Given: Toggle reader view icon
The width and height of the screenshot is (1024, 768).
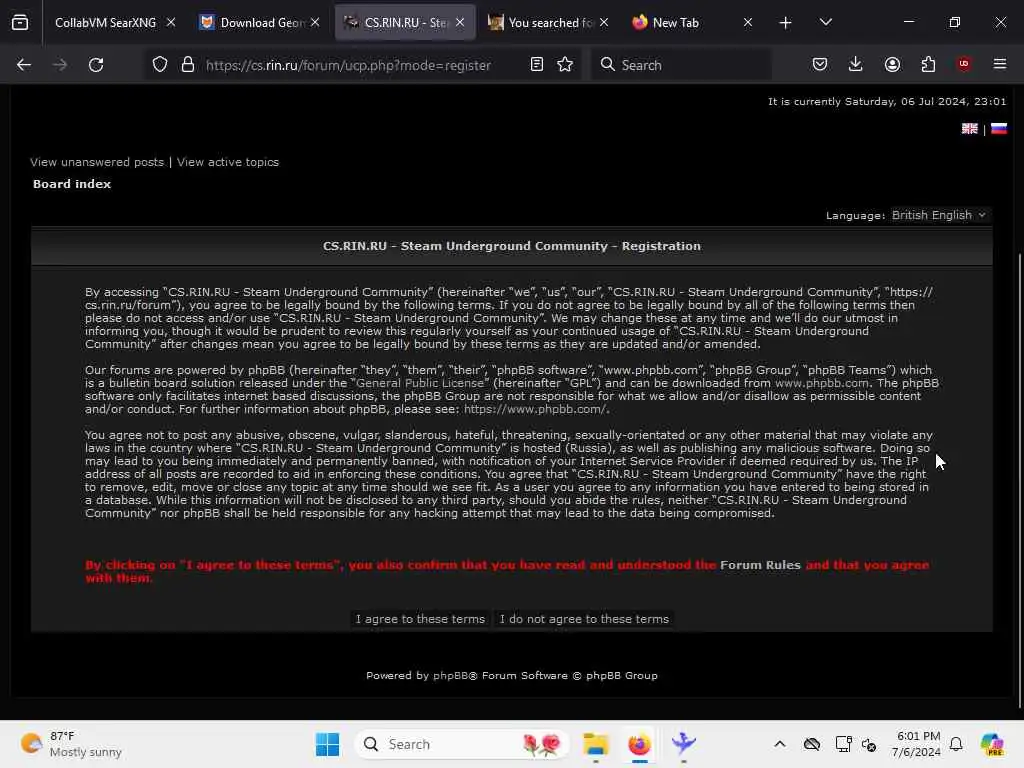Looking at the screenshot, I should coord(537,65).
